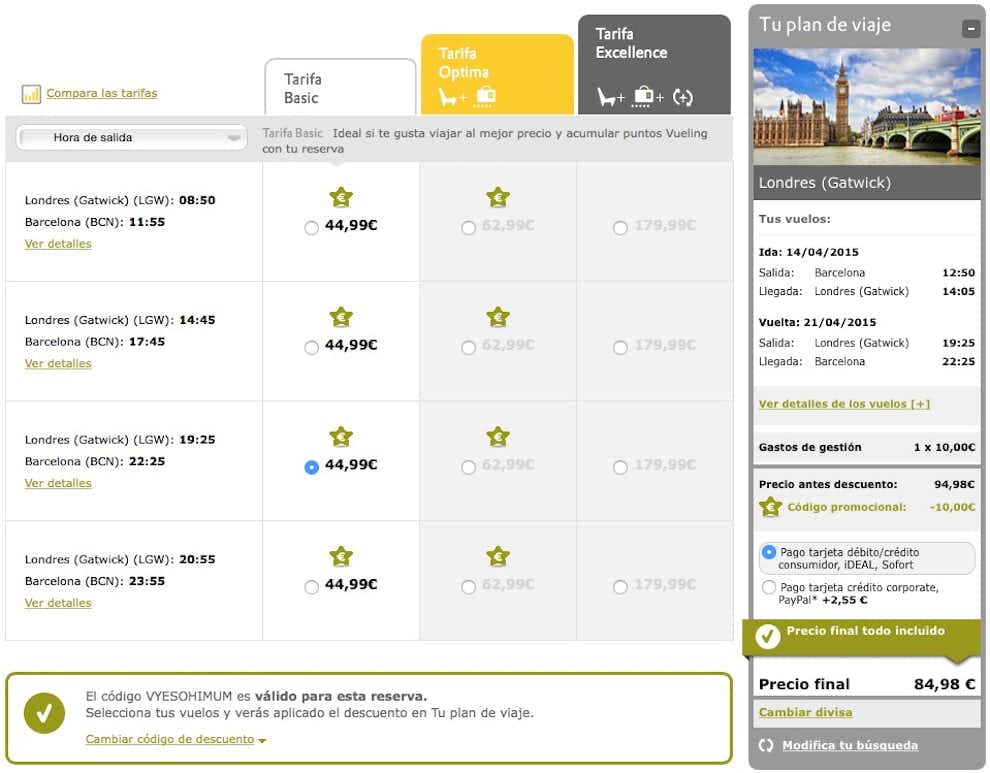Click the Cambiar divisa link
This screenshot has height=773, width=990.
pyautogui.click(x=806, y=712)
